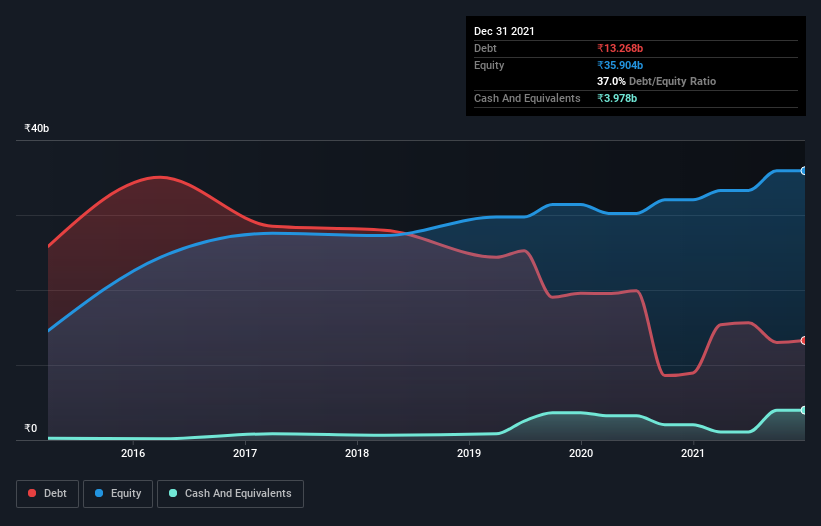Click the 2021 x-axis label
Image resolution: width=821 pixels, height=526 pixels.
pos(693,453)
